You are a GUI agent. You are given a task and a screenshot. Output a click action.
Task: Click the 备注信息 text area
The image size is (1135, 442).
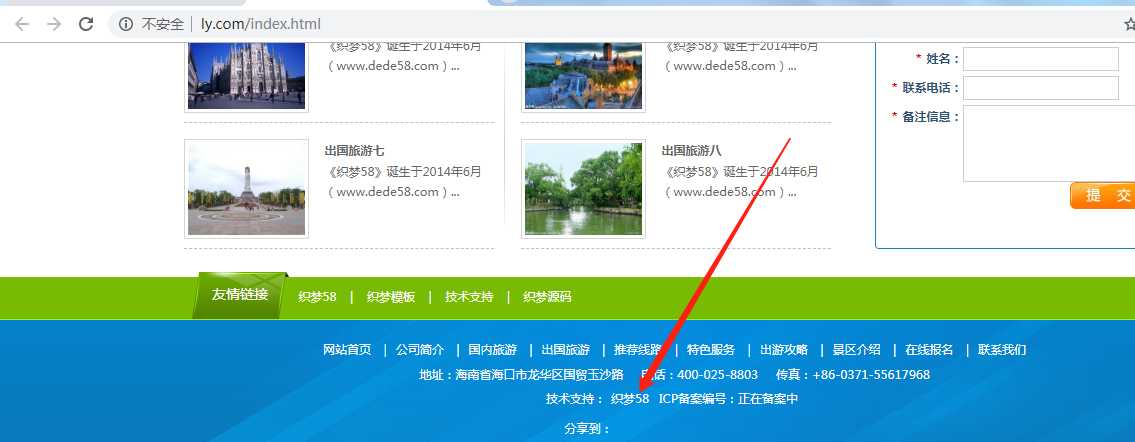click(x=1049, y=143)
